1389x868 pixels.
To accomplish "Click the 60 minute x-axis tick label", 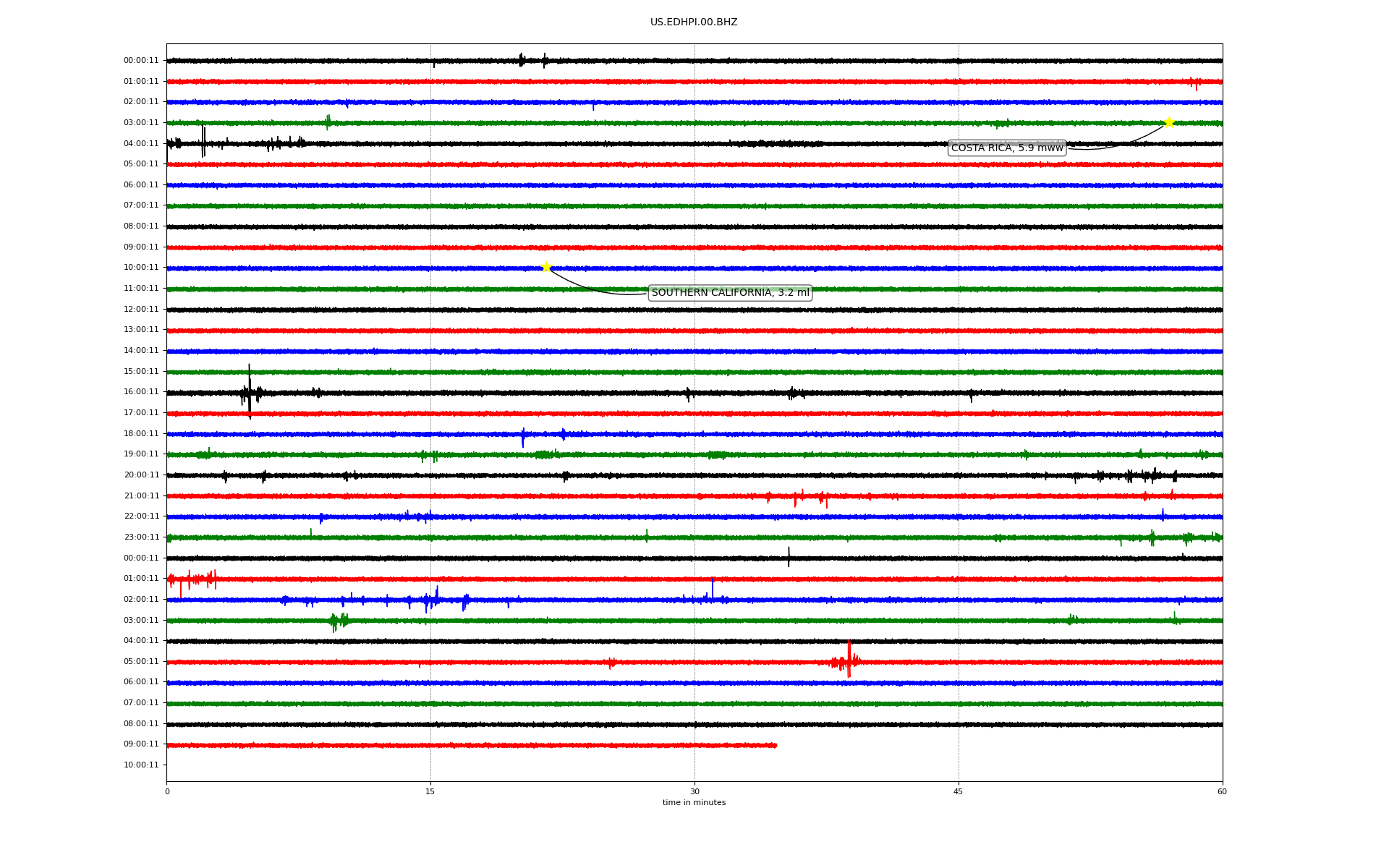I will coord(1221,791).
